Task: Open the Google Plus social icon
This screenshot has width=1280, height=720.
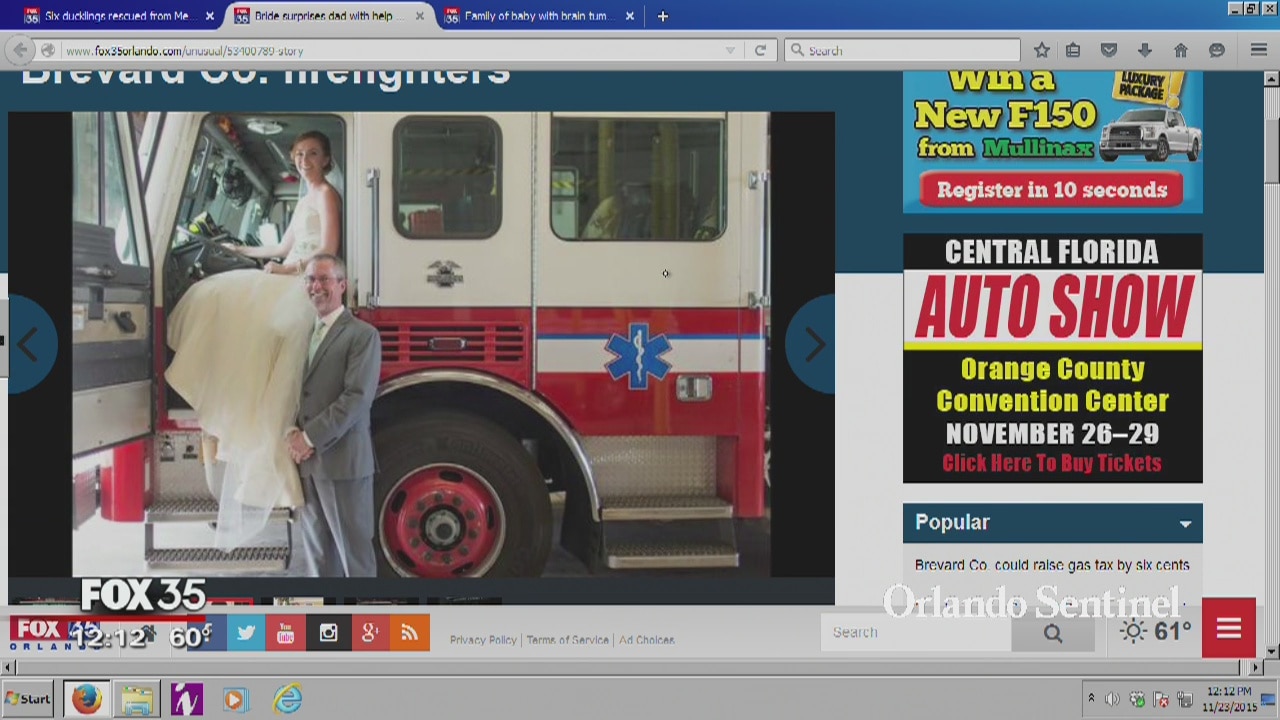Action: pyautogui.click(x=369, y=633)
